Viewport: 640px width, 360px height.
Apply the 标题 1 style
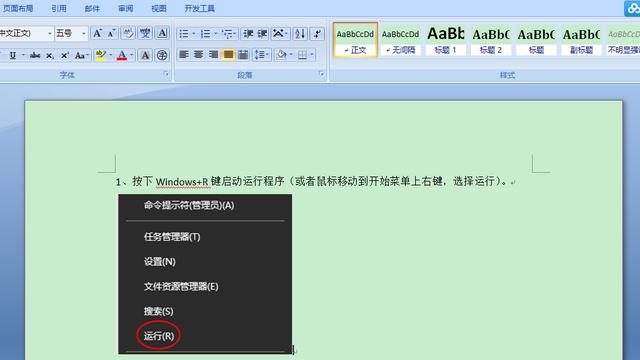(x=445, y=40)
